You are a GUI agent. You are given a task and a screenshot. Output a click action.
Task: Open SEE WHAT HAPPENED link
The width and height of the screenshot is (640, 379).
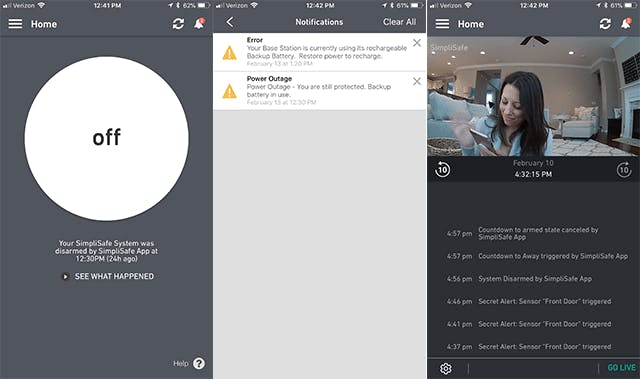[114, 276]
